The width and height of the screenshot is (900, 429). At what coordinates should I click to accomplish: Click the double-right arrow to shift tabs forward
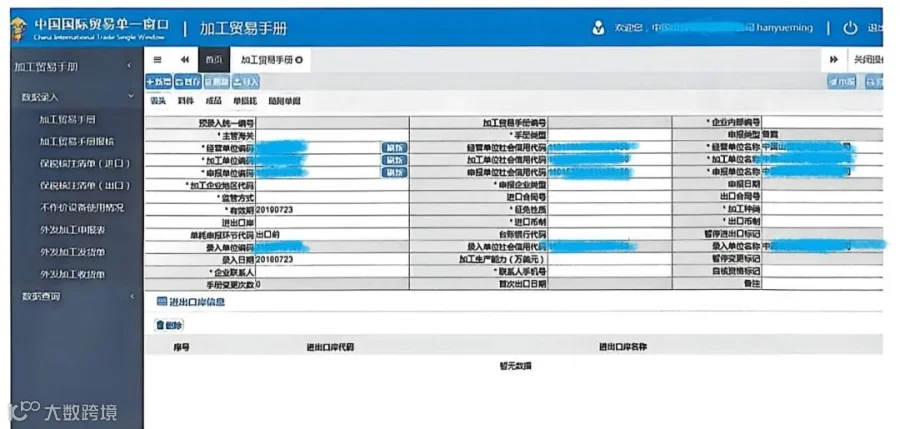[834, 60]
